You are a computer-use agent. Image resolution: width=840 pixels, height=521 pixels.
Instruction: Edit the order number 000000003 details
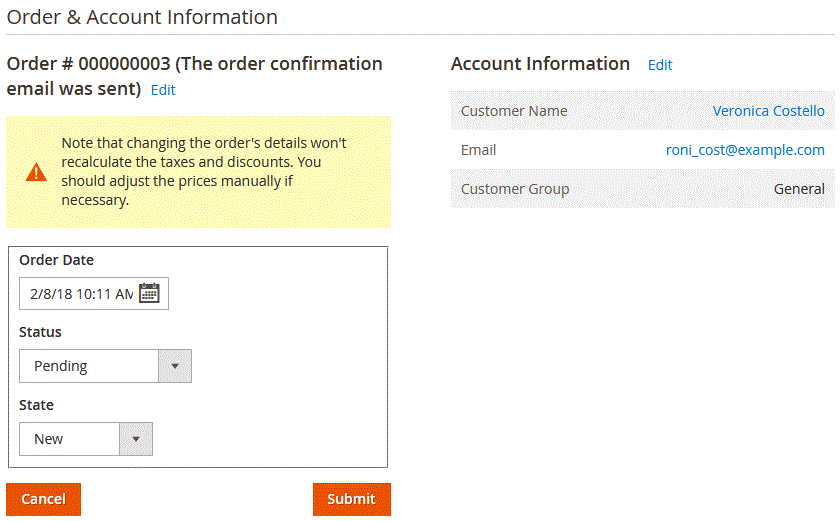[163, 90]
